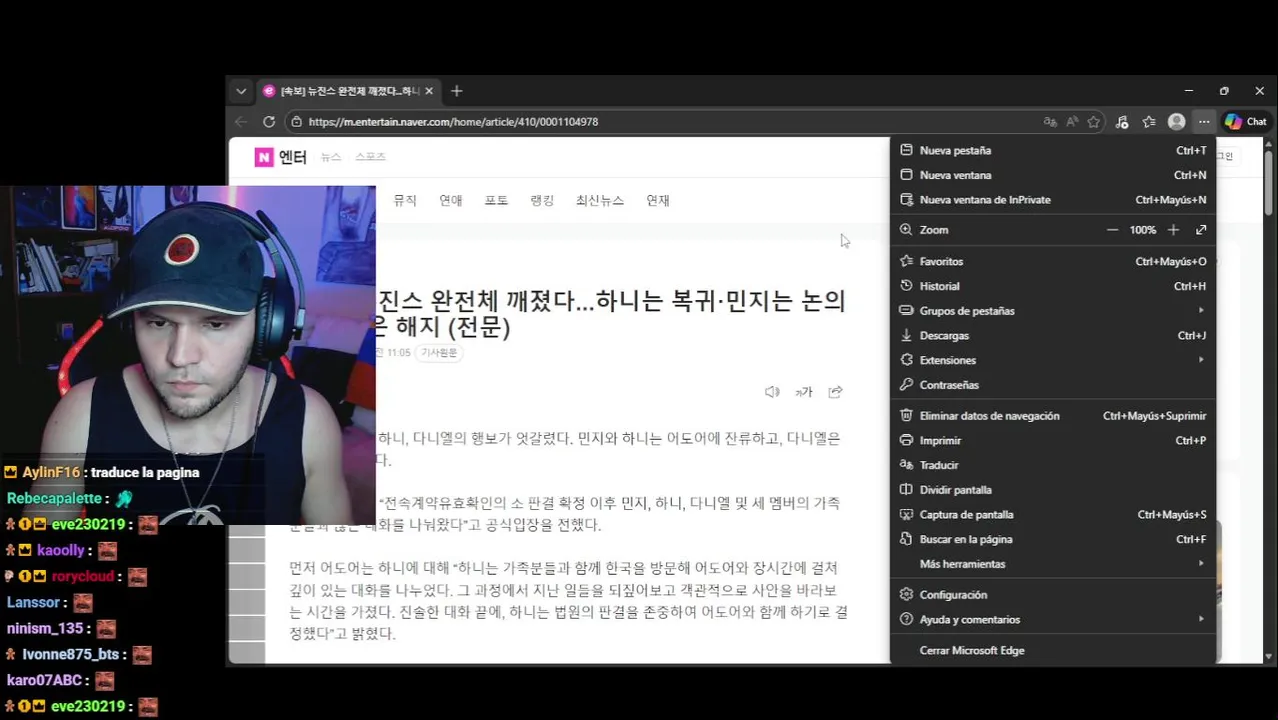This screenshot has width=1278, height=720.
Task: Expand Más herramientas submenu
Action: point(1053,564)
